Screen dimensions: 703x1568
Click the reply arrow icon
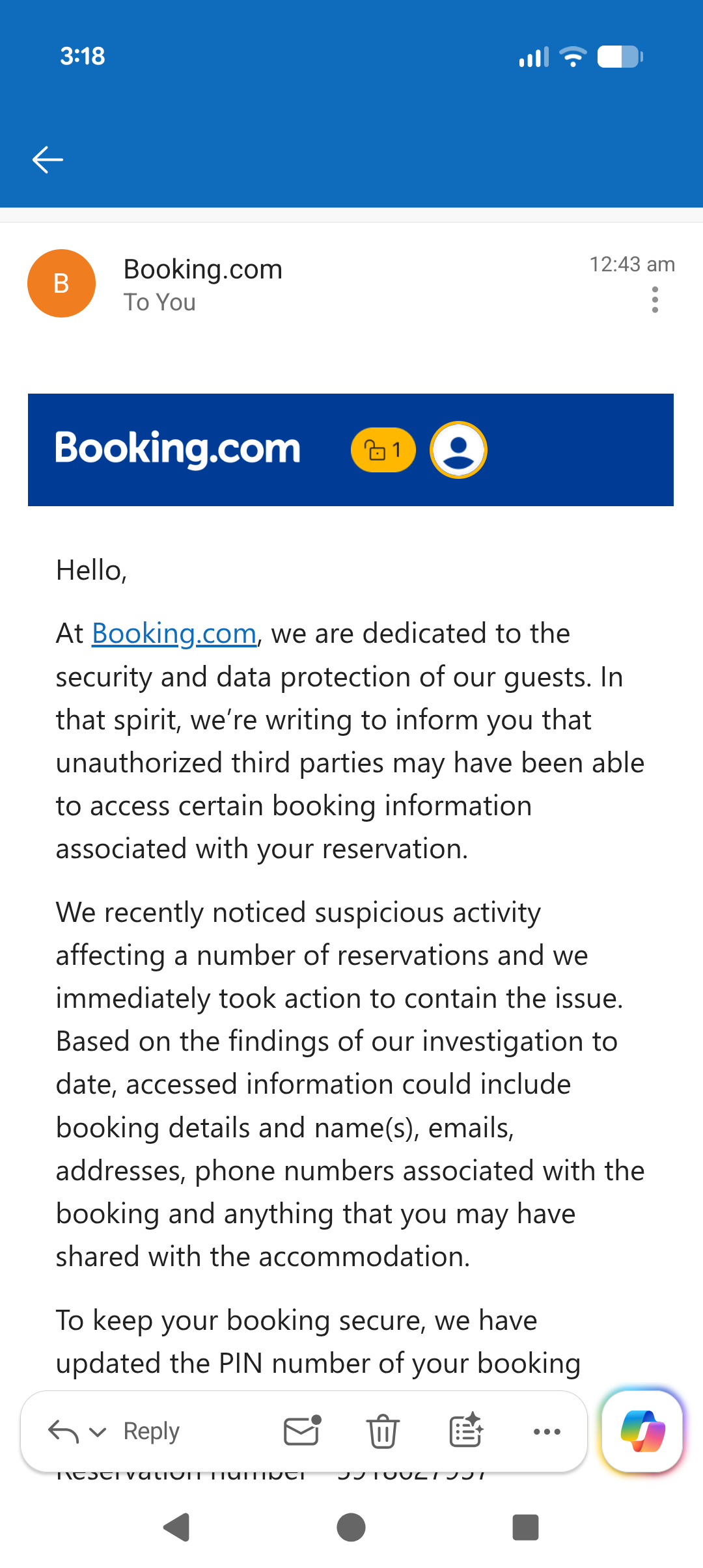(x=63, y=1431)
